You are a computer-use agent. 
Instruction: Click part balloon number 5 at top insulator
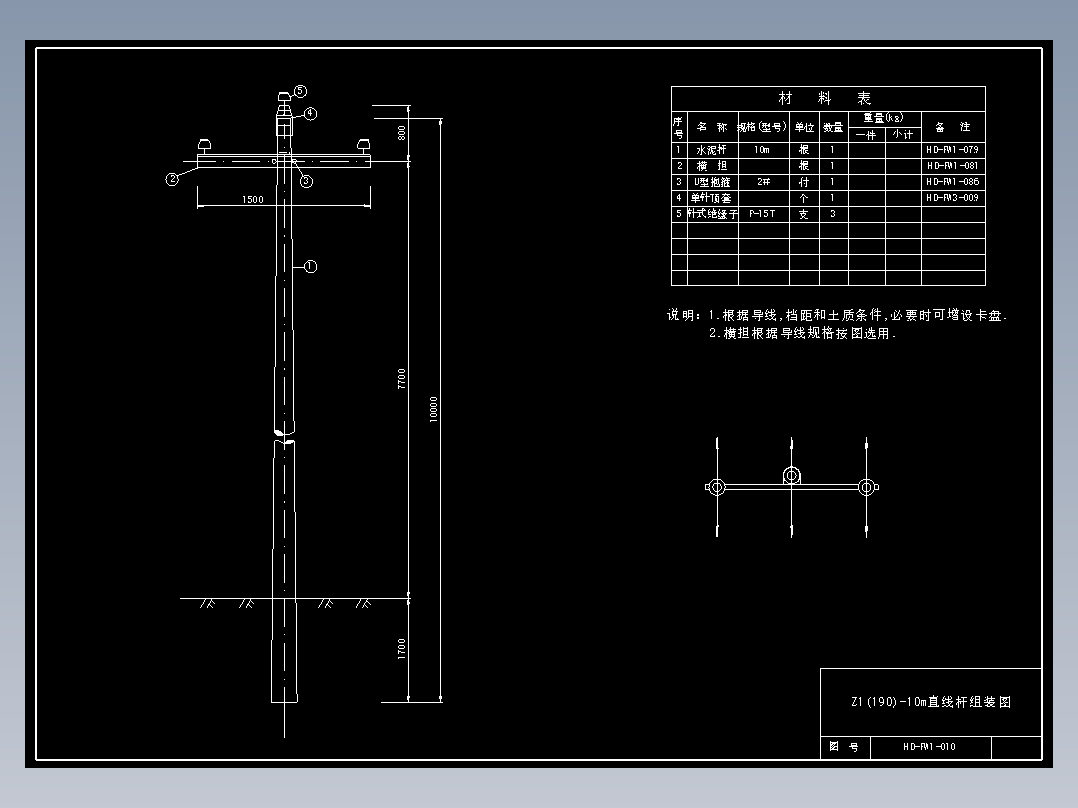(x=300, y=91)
